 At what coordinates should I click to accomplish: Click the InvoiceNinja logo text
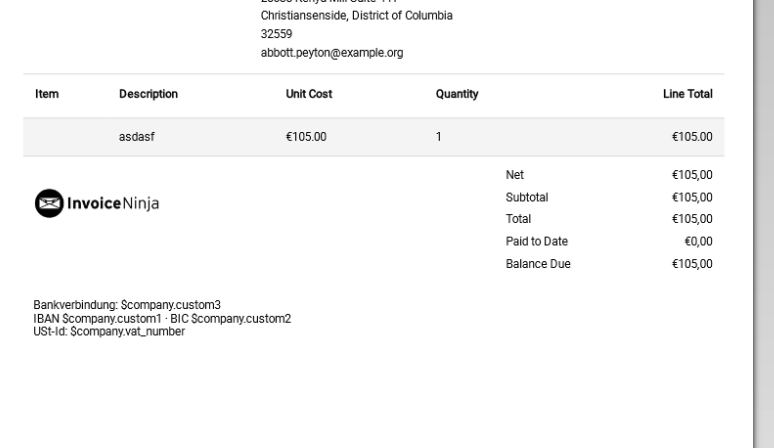(113, 203)
